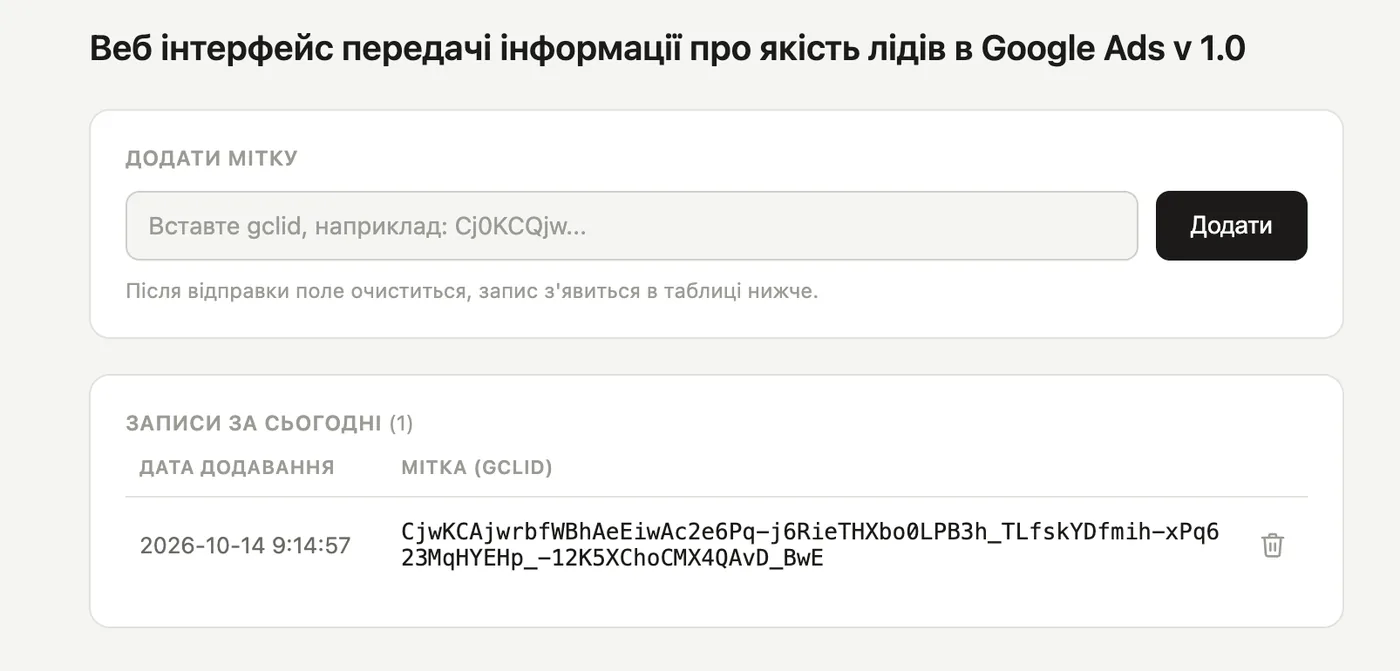The height and width of the screenshot is (671, 1400).
Task: Click the МІТКА (GCLID) column header
Action: click(477, 467)
